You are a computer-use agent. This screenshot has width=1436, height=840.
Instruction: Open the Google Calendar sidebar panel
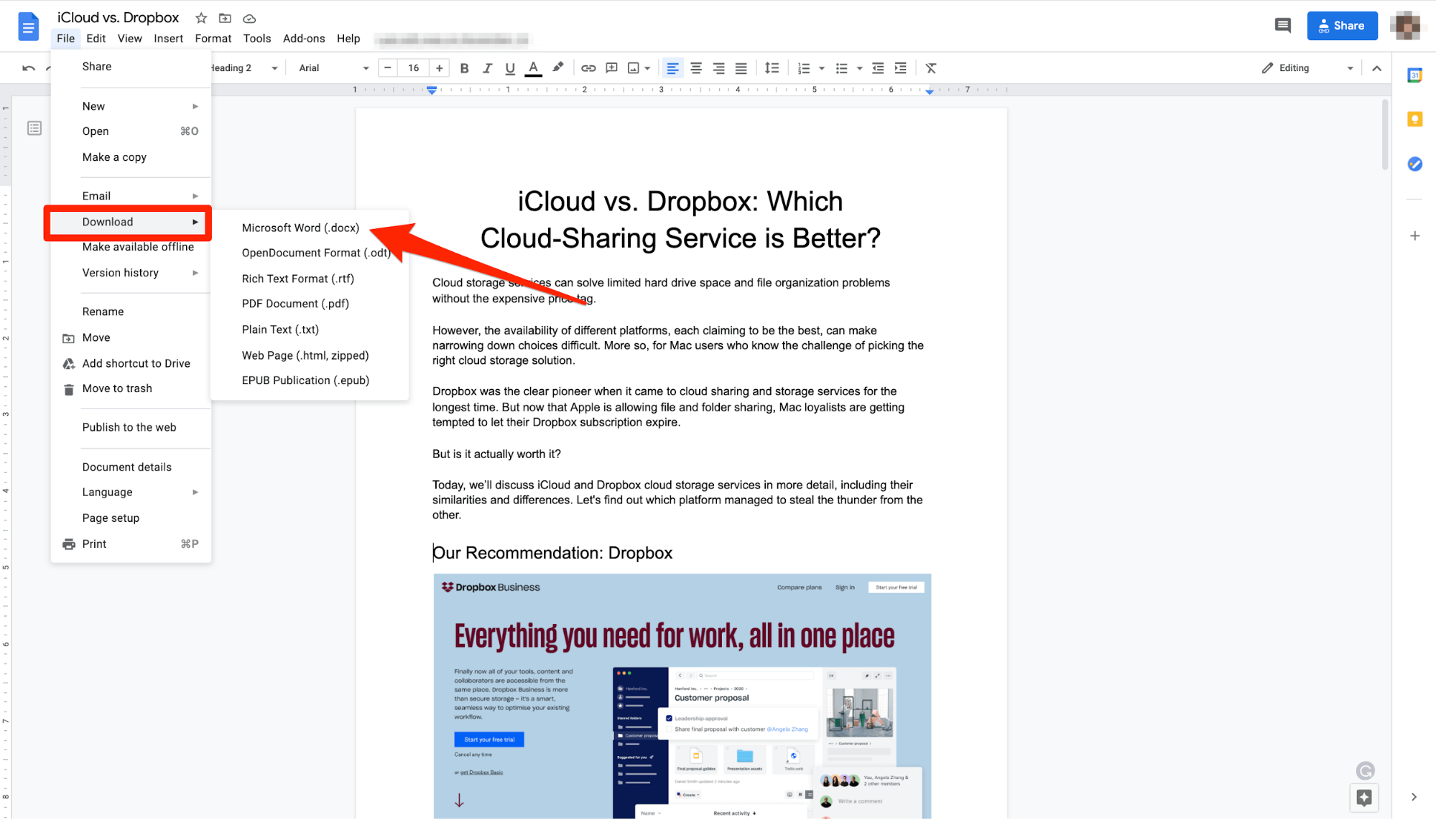point(1414,75)
